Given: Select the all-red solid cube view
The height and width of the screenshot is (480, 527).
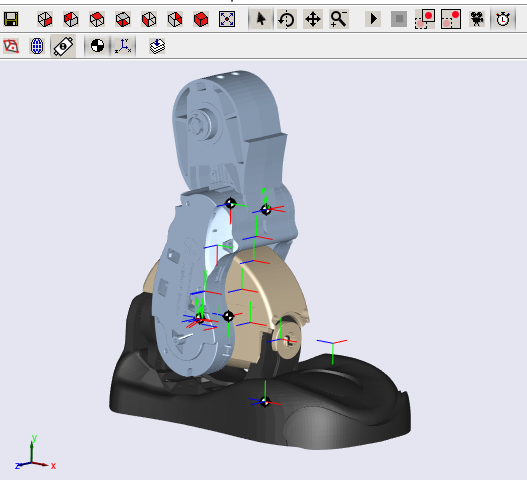Looking at the screenshot, I should (201, 19).
